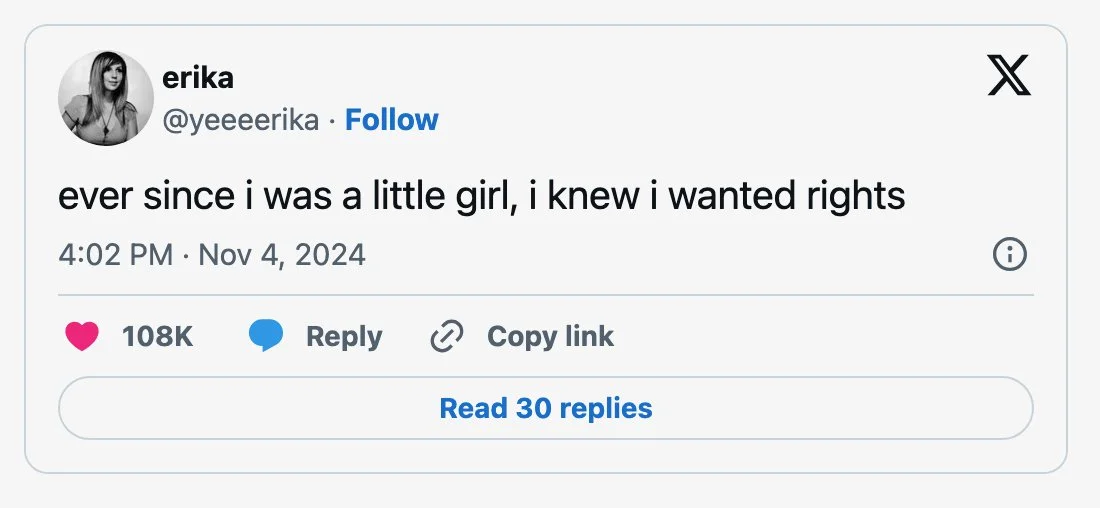Click the blue reply speech bubble icon
The height and width of the screenshot is (508, 1100).
point(266,337)
